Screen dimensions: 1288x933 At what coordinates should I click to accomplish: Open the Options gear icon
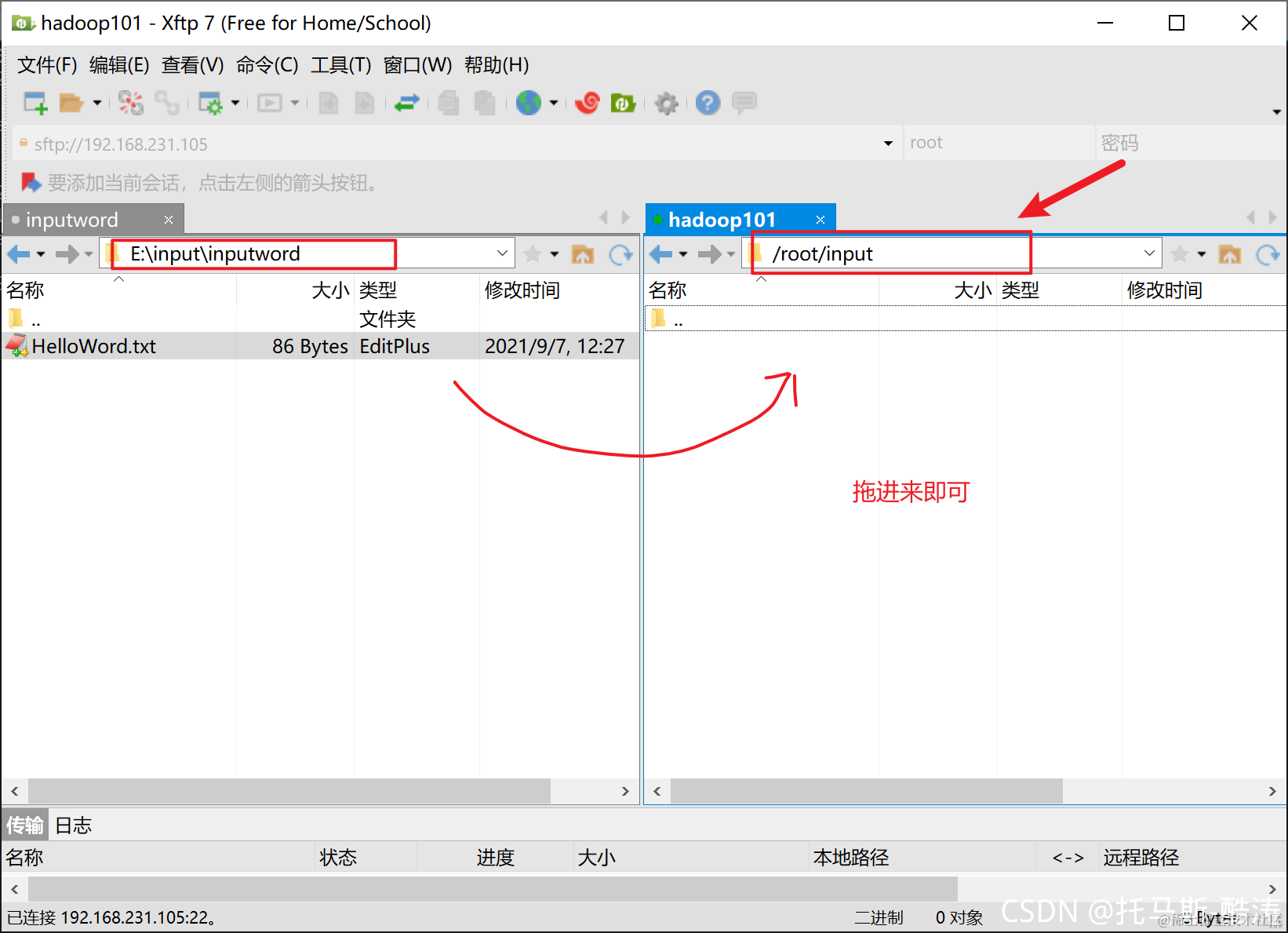click(667, 103)
